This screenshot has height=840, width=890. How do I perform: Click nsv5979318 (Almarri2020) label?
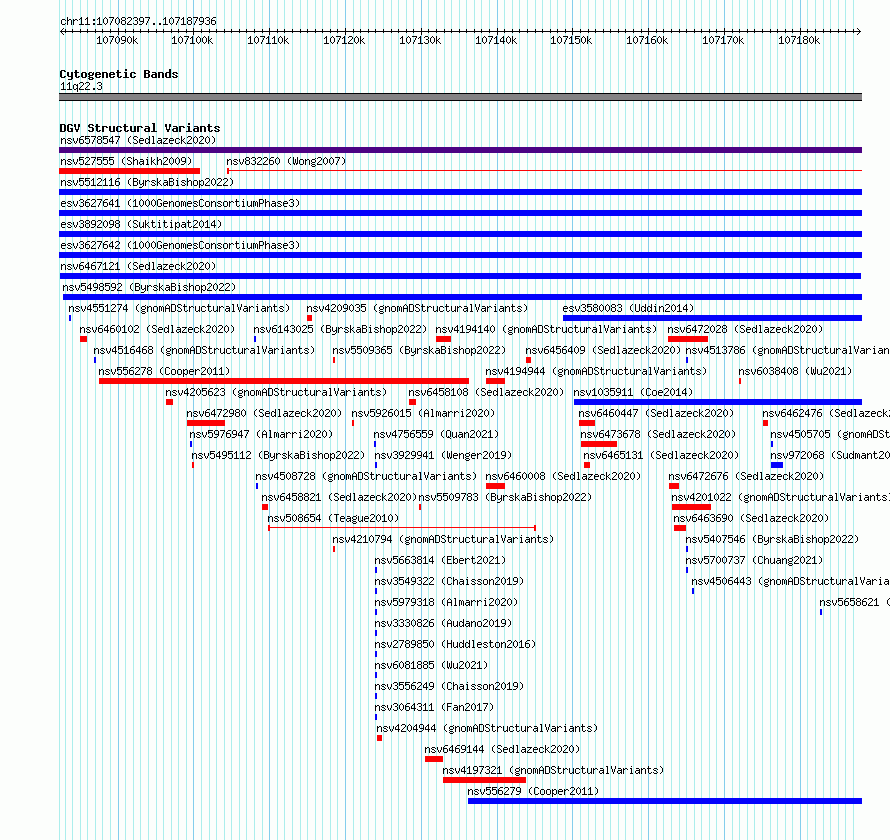[446, 602]
